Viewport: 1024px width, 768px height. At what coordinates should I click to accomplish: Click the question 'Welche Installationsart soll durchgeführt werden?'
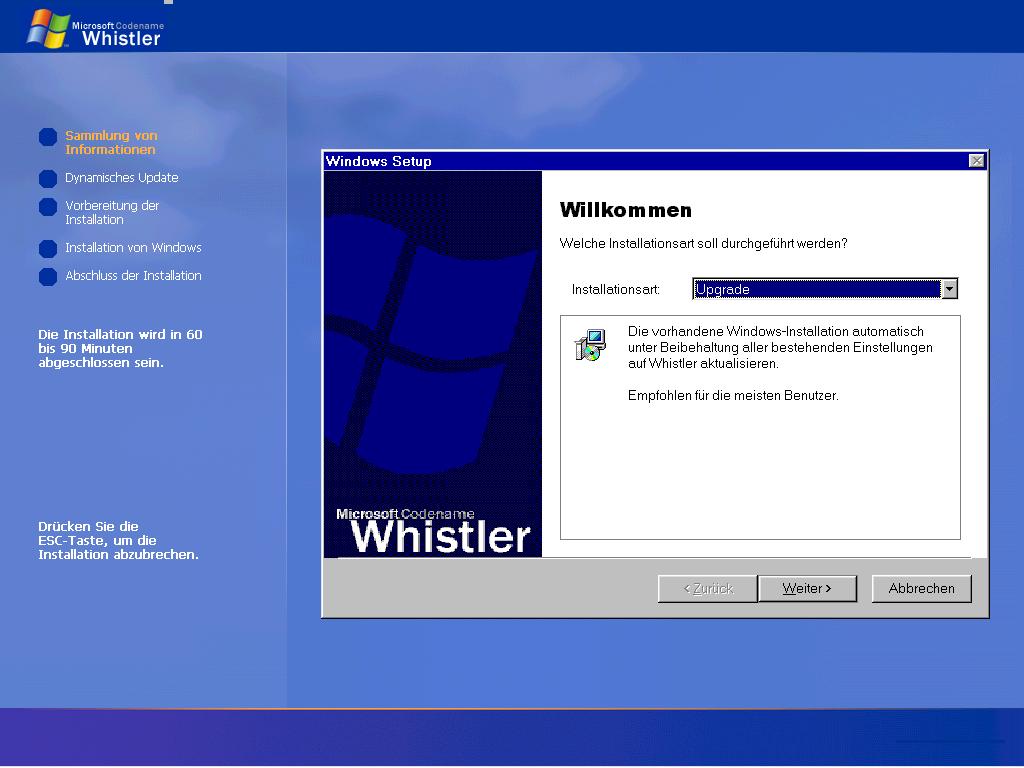(x=703, y=244)
